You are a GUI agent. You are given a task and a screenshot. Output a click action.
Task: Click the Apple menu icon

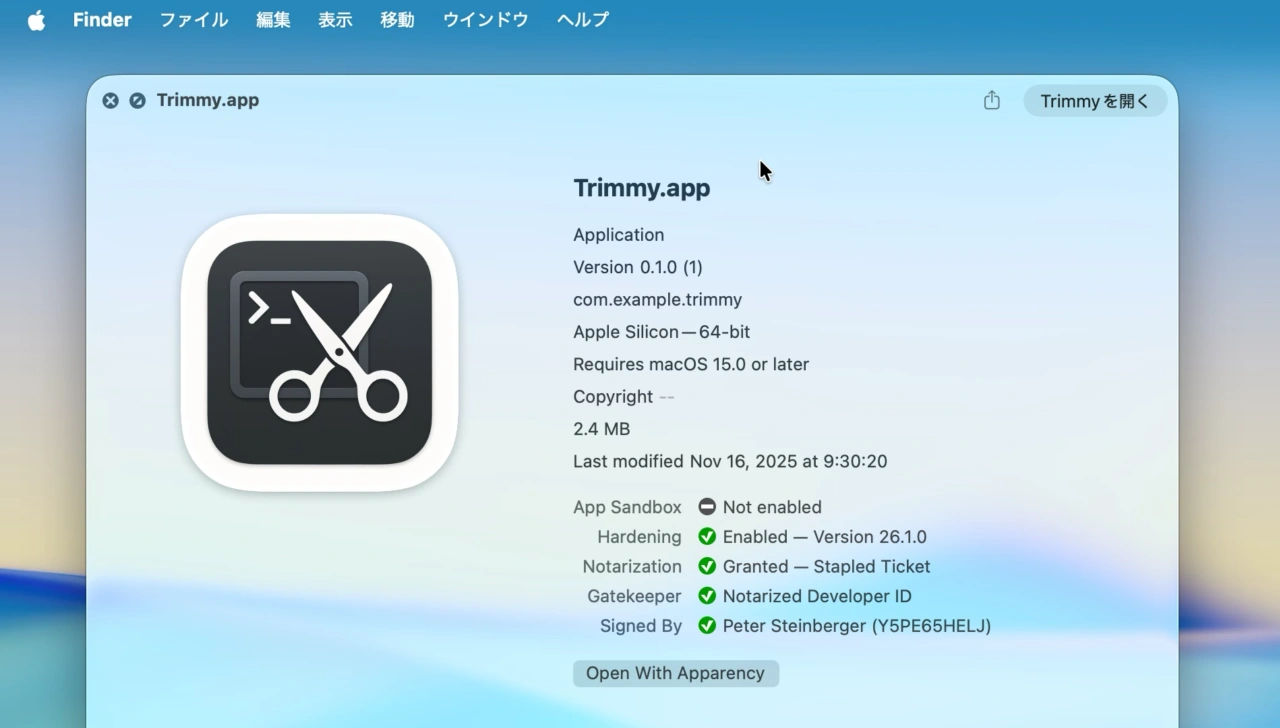[x=36, y=19]
